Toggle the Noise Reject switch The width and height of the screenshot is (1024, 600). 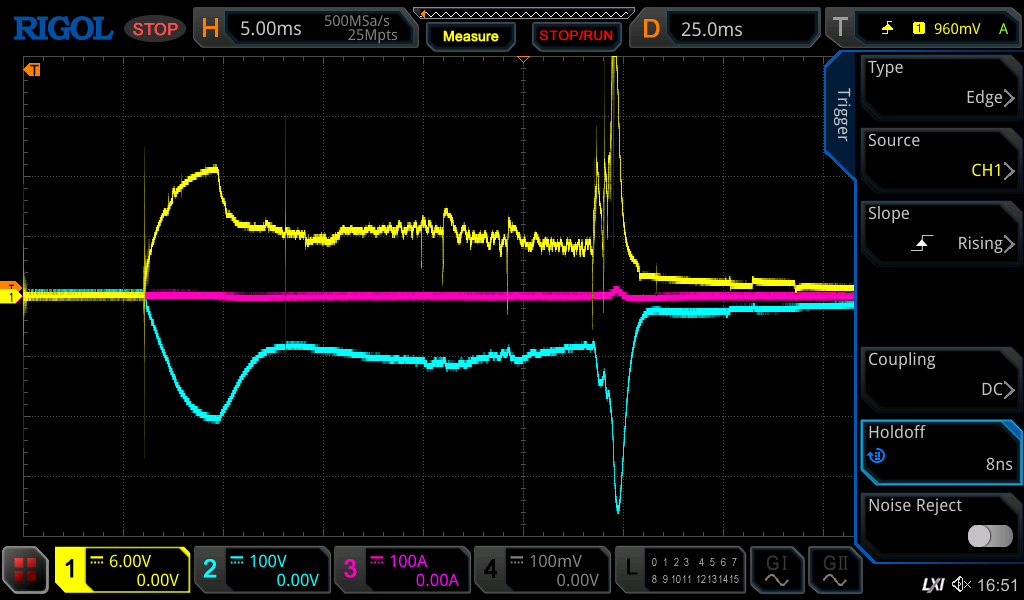coord(989,536)
